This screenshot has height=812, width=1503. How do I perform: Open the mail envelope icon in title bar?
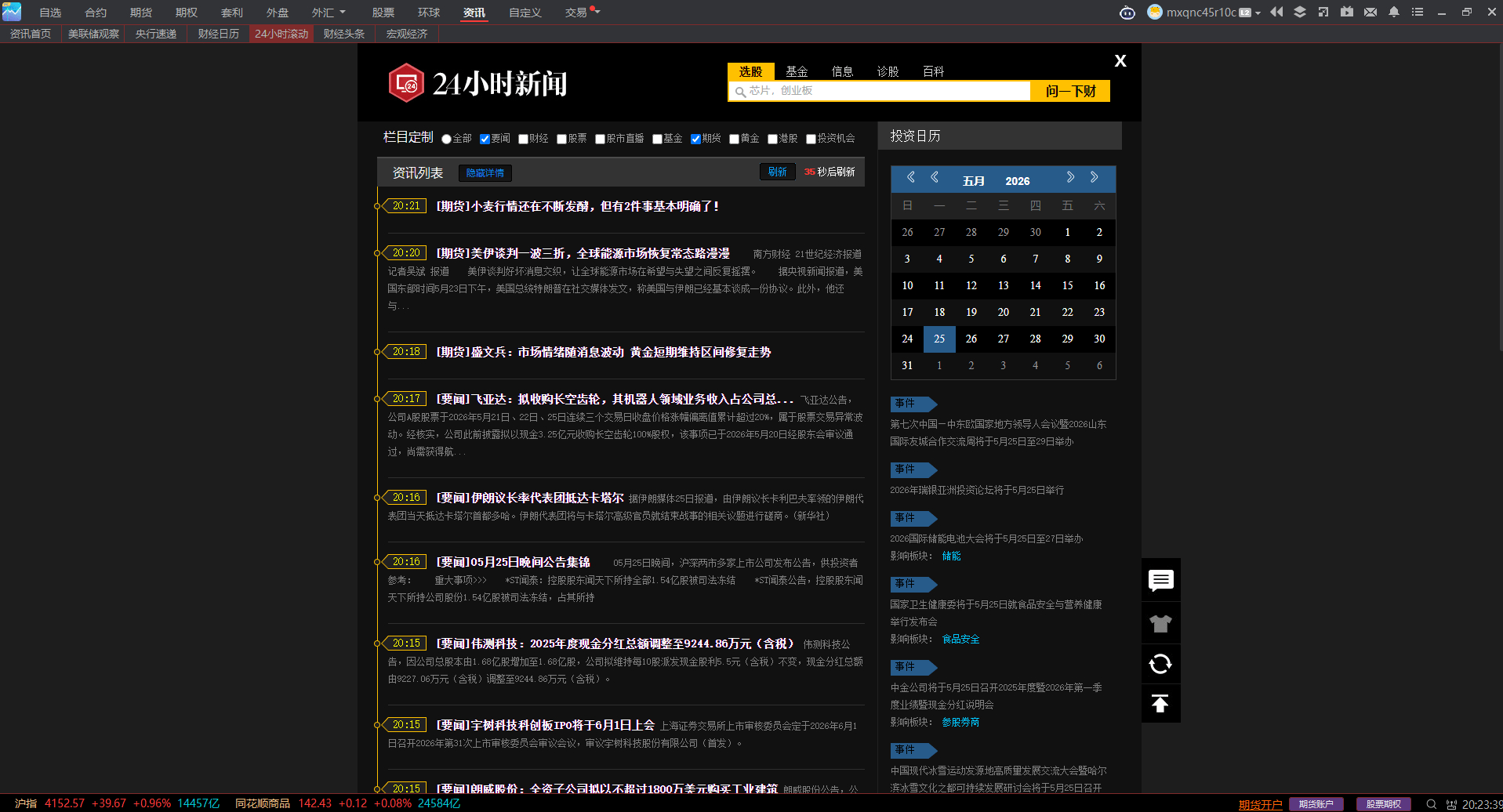click(1370, 12)
